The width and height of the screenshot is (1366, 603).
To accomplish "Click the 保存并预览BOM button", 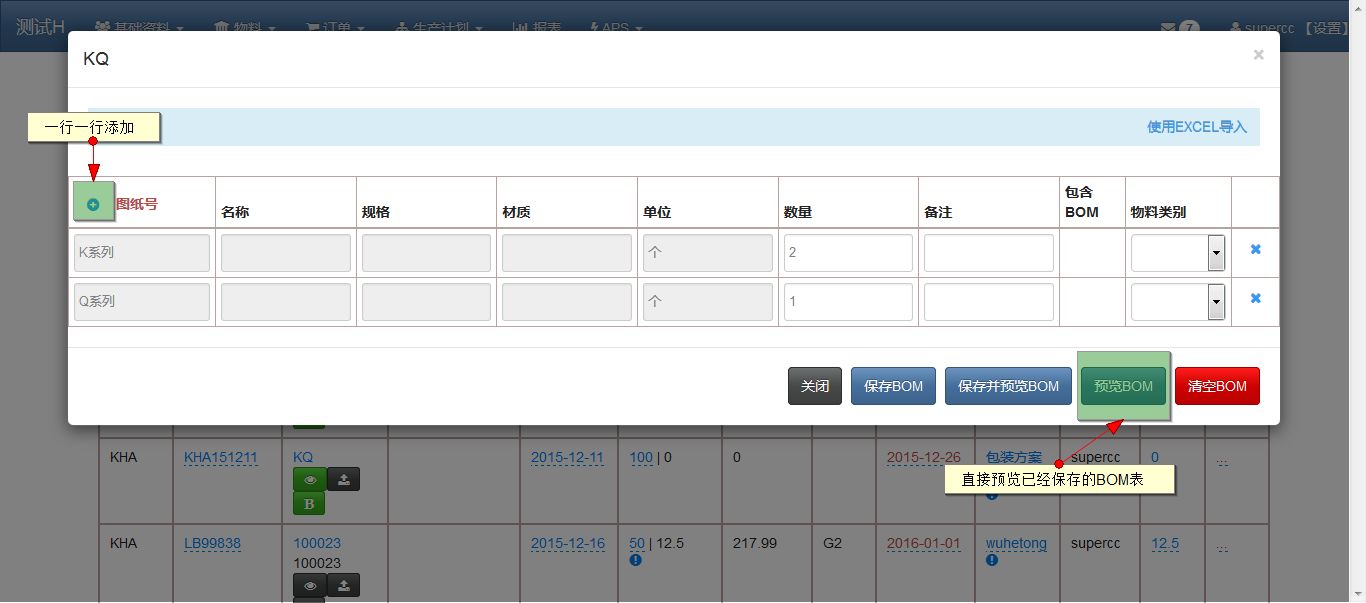I will coord(1007,386).
